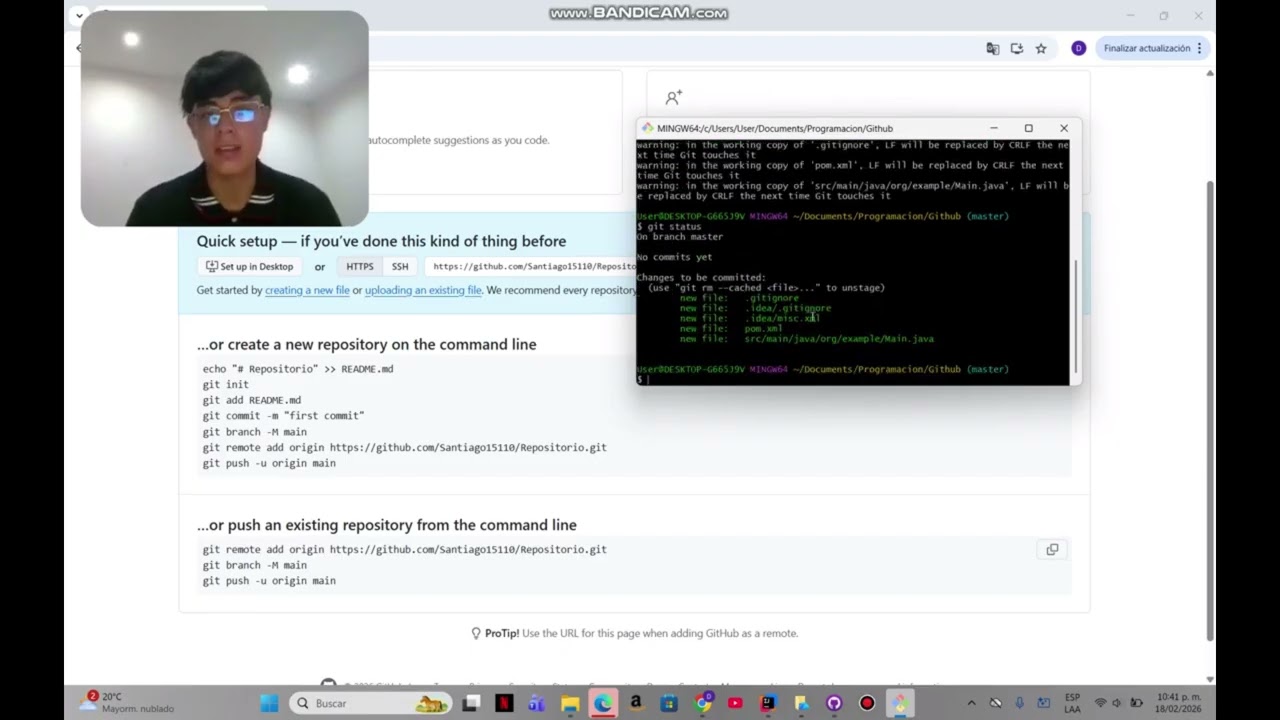The height and width of the screenshot is (720, 1280).
Task: Click the terminal prompt input line
Action: tap(853, 380)
